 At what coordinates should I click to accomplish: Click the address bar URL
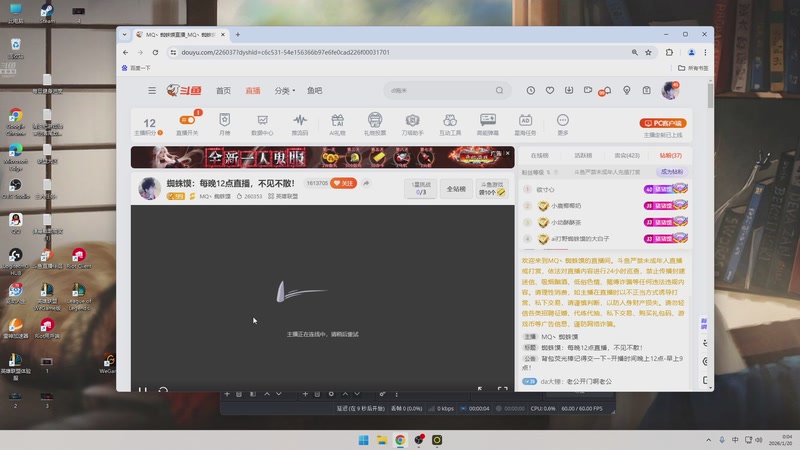pyautogui.click(x=285, y=52)
